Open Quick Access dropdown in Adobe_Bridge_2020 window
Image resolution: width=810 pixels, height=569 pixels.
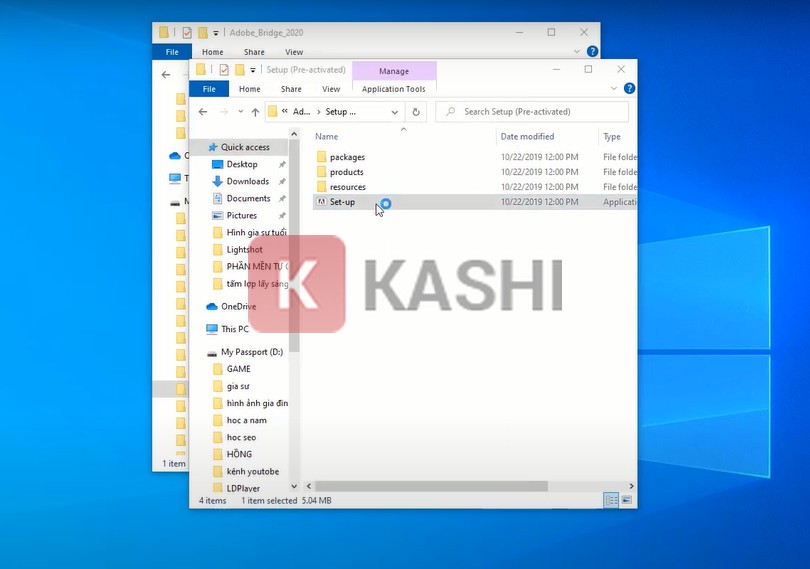(215, 33)
